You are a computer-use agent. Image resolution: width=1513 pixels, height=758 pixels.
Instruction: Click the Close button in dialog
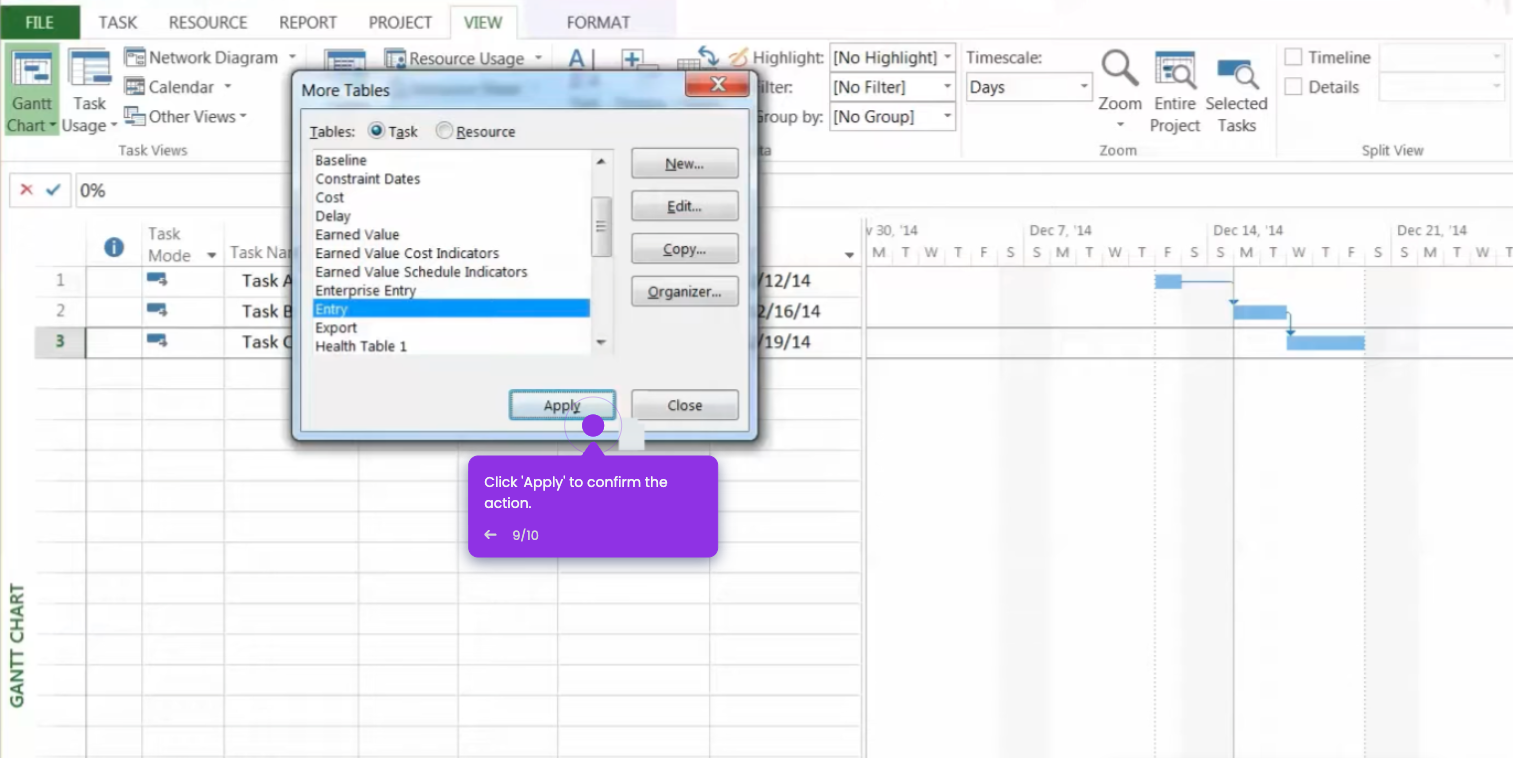[x=685, y=405]
